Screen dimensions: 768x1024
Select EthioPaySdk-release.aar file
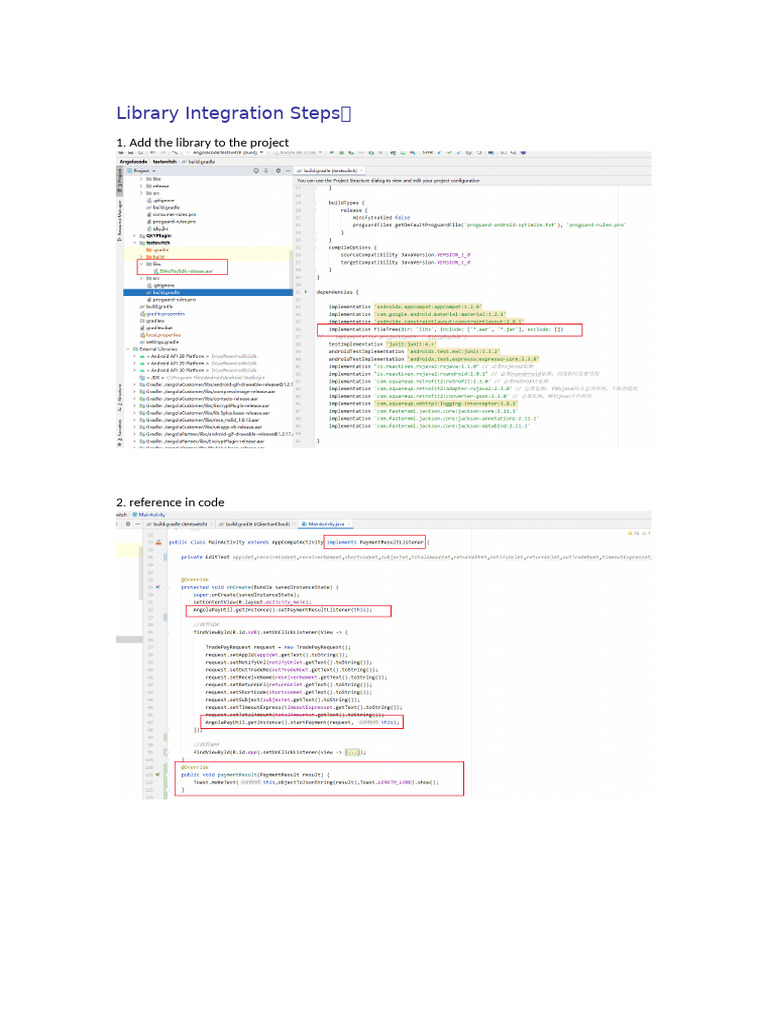(182, 271)
